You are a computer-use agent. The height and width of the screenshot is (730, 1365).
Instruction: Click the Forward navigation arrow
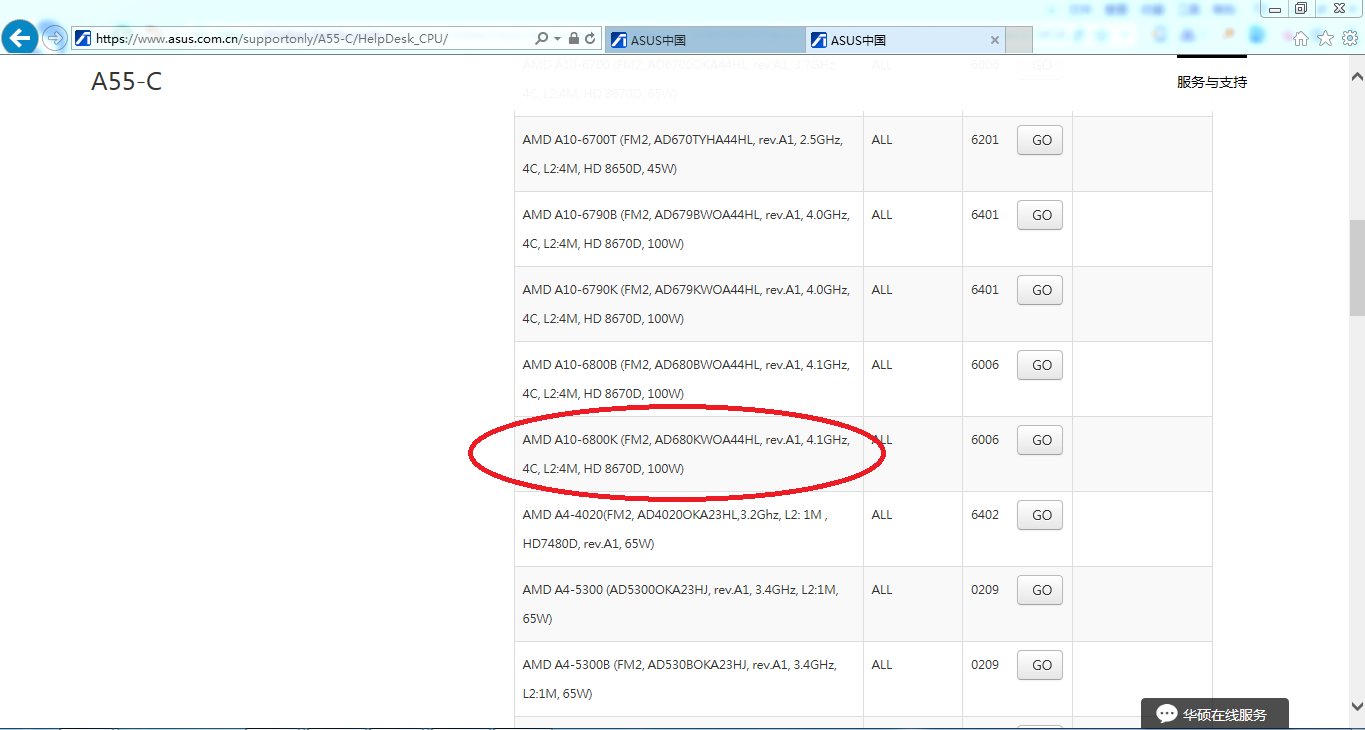coord(53,38)
